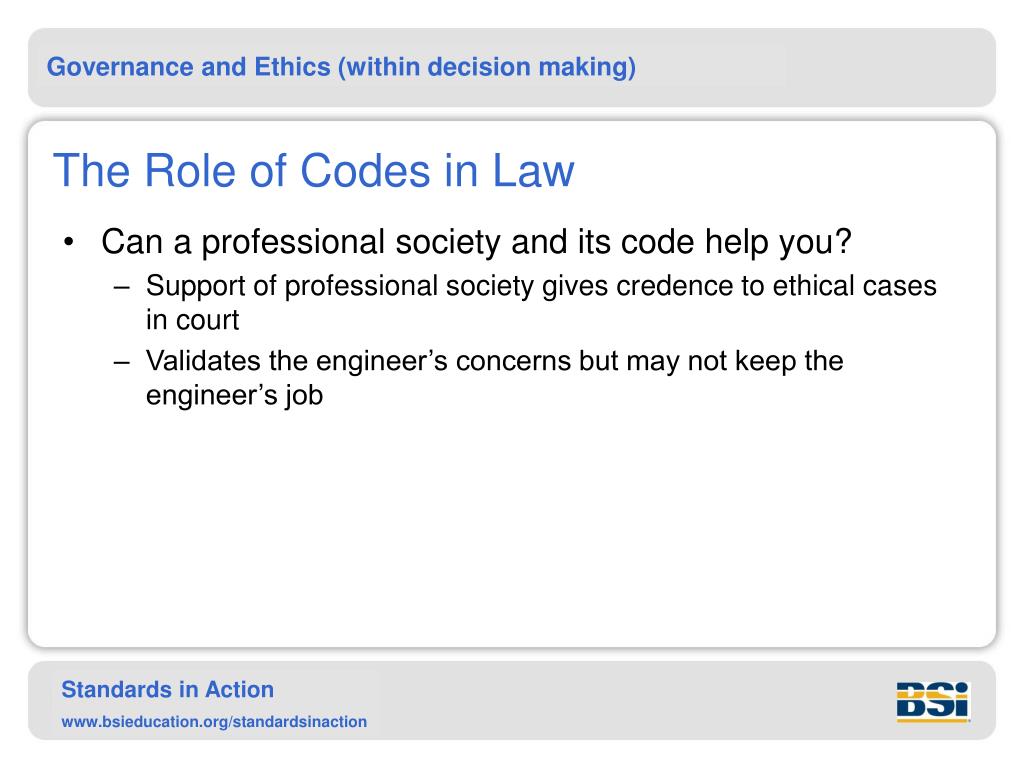Click the dash before Support of professional

[x=121, y=287]
